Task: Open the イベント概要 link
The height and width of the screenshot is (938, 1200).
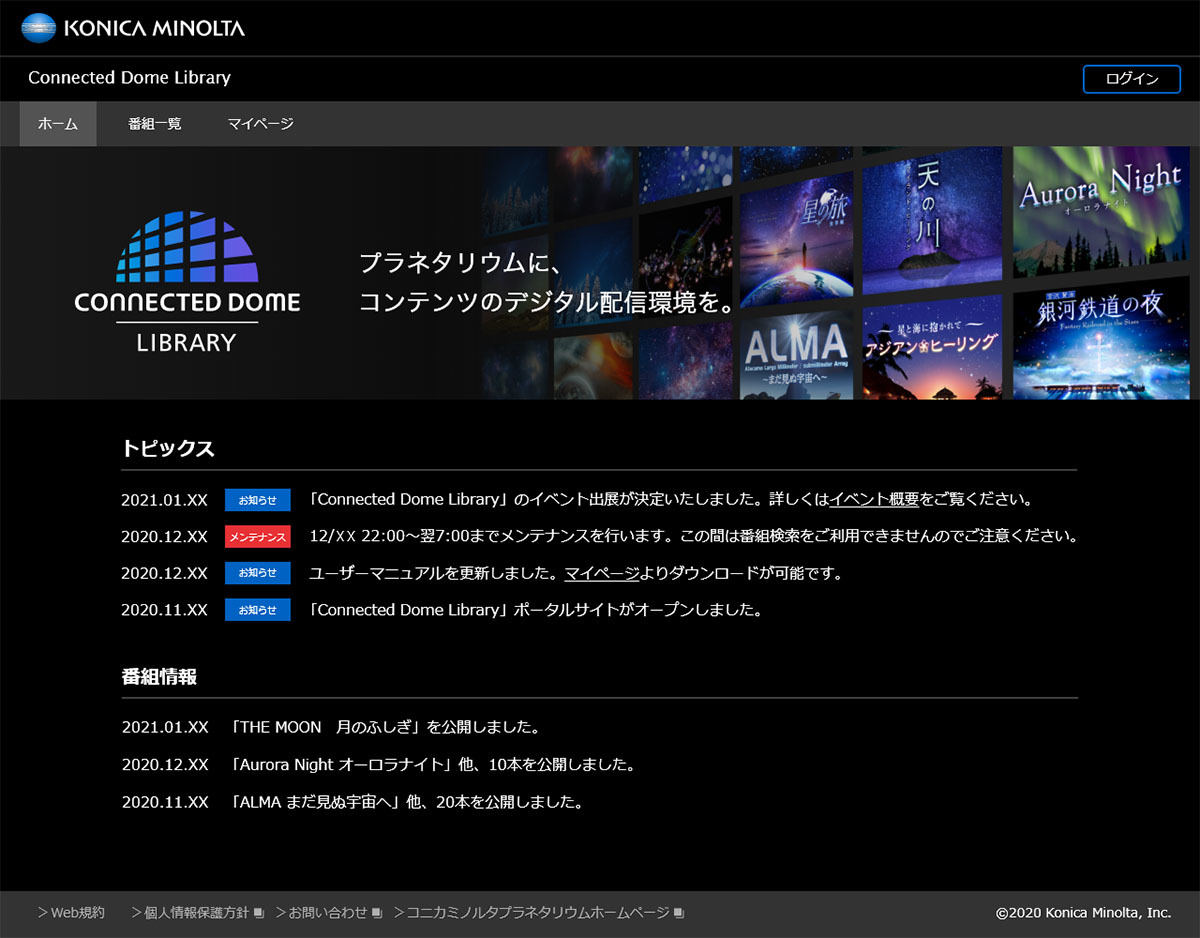Action: [x=874, y=499]
